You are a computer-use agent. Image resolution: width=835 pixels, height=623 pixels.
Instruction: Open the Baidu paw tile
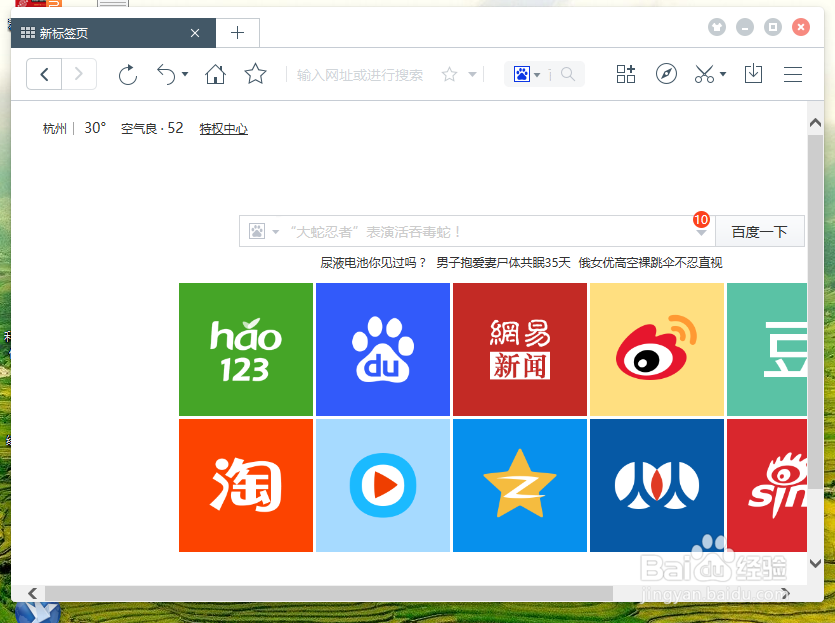(383, 349)
